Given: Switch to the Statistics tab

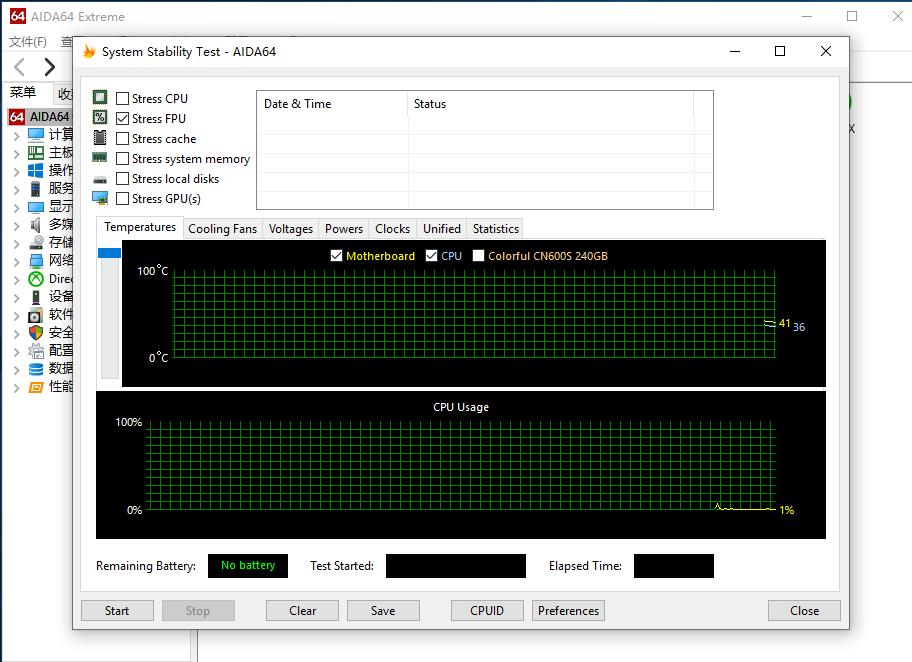Looking at the screenshot, I should click(496, 229).
